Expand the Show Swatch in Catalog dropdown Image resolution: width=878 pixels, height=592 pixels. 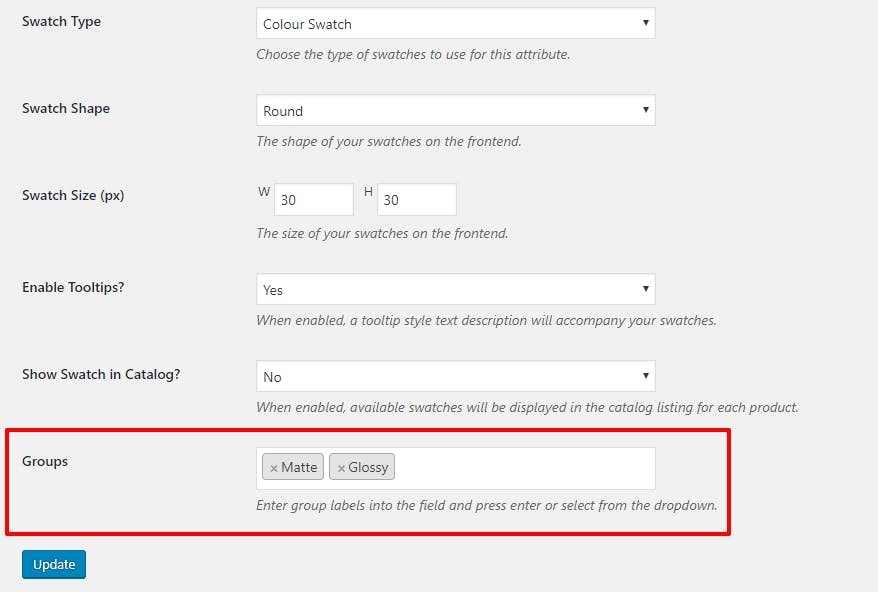[x=455, y=377]
